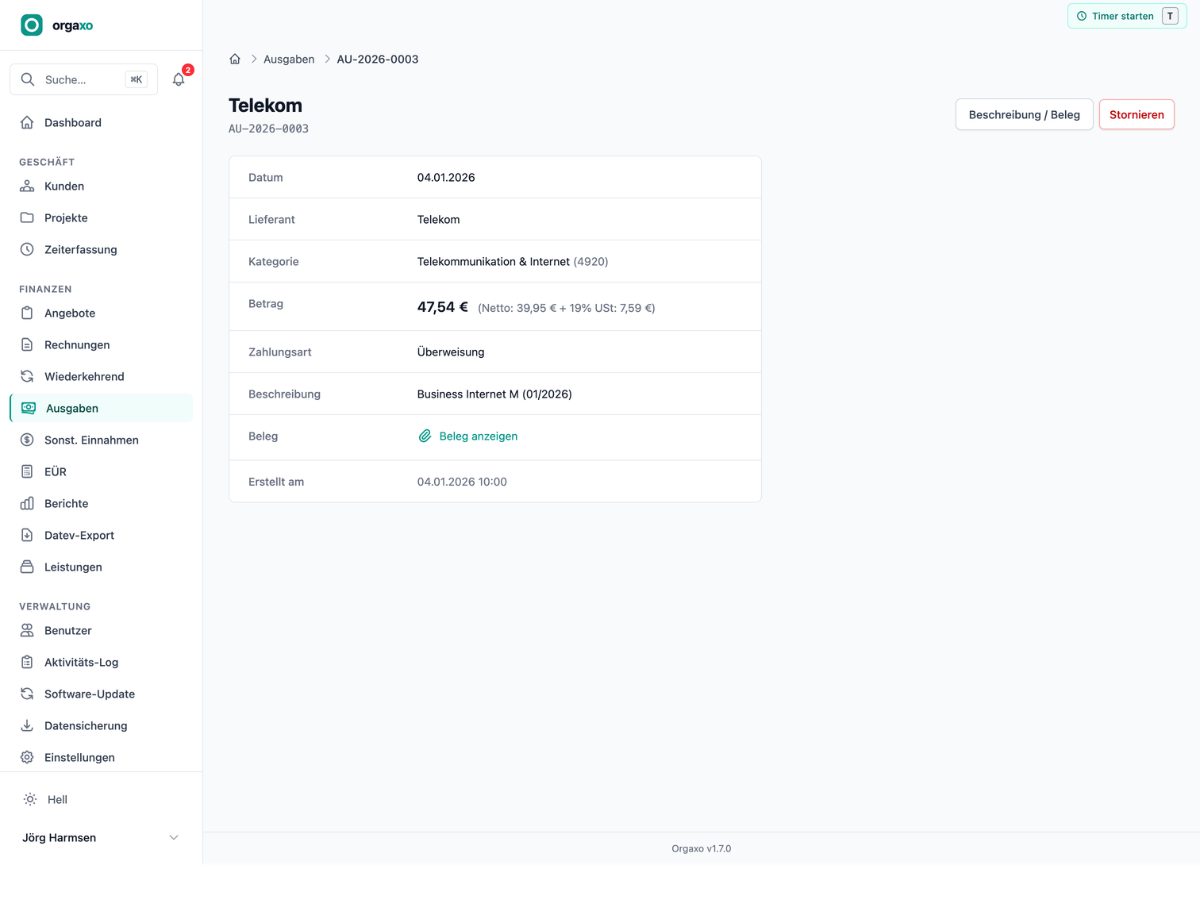Viewport: 1200px width, 900px height.
Task: Go to Datensicherung in sidebar
Action: tap(101, 726)
